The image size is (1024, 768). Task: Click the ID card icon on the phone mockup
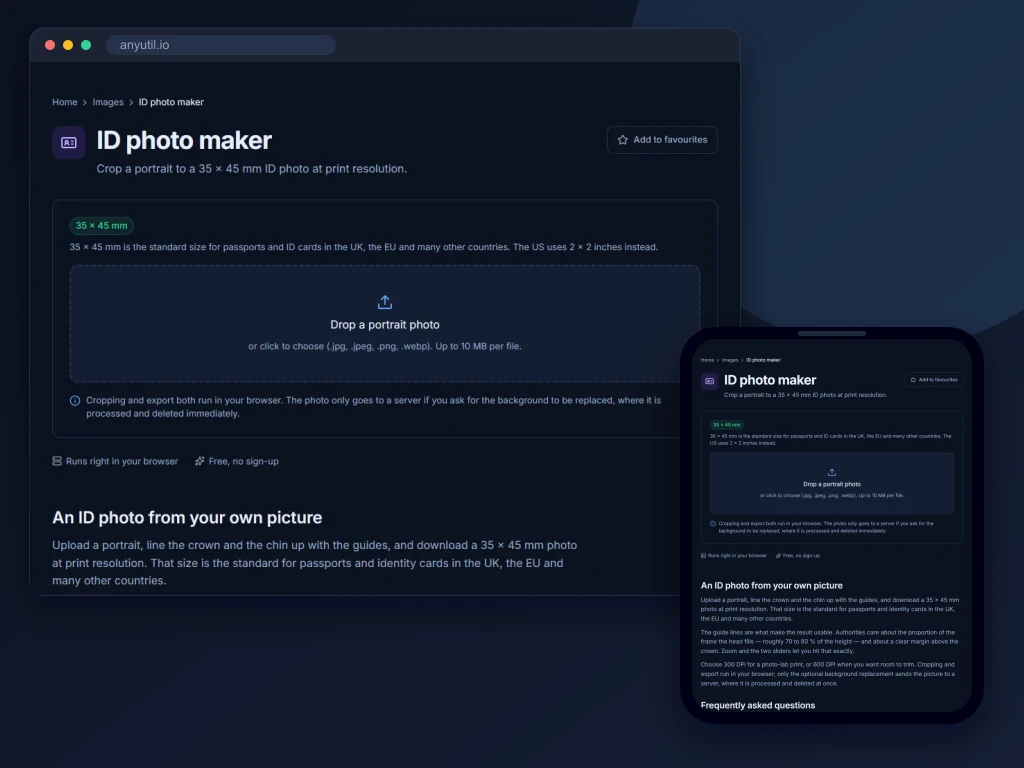(x=709, y=381)
